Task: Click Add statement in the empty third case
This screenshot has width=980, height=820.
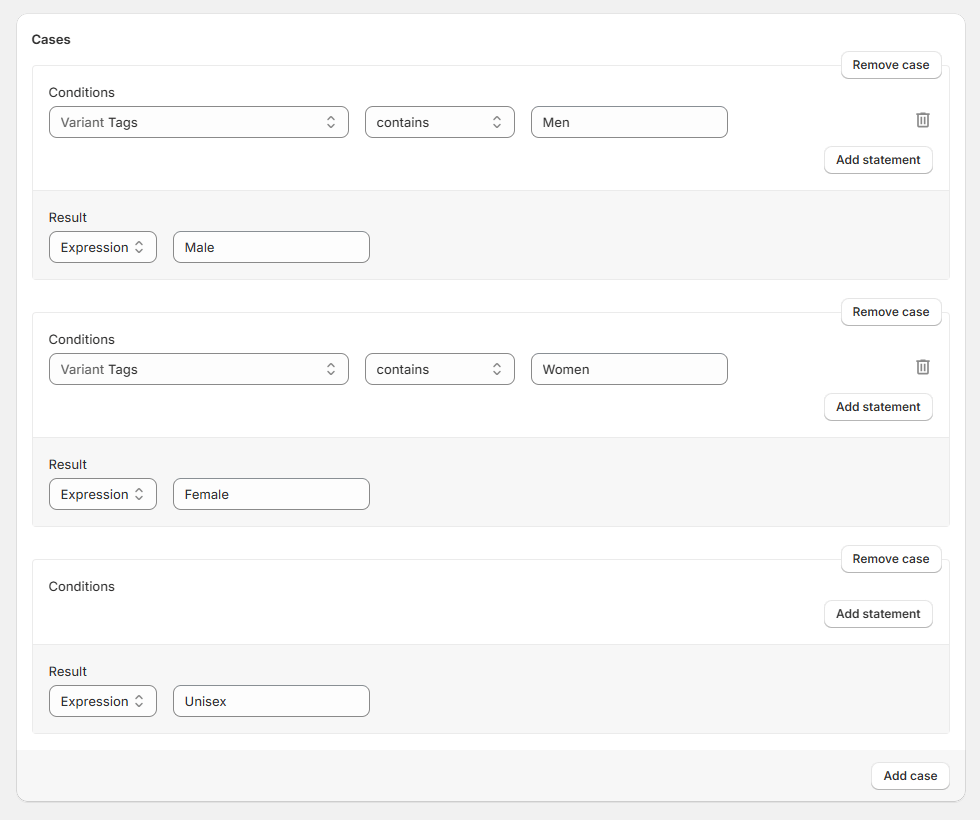Action: (878, 613)
